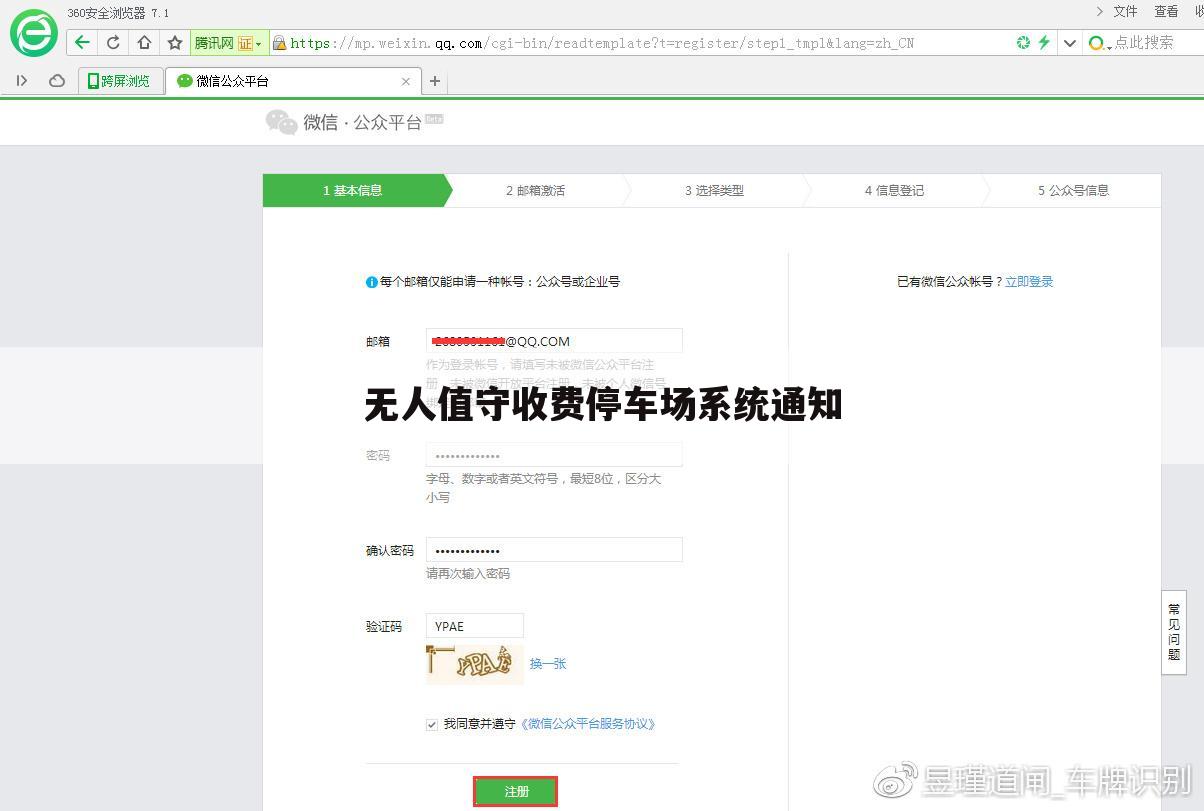The width and height of the screenshot is (1204, 811).
Task: Click the 密码 password field
Action: (x=554, y=455)
